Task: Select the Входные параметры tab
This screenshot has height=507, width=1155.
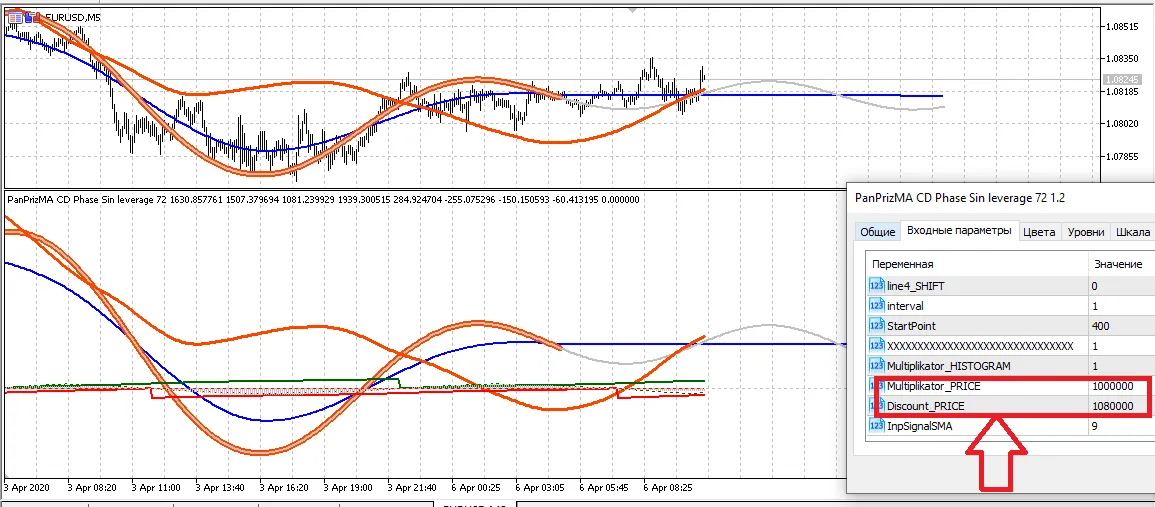Action: [x=958, y=231]
